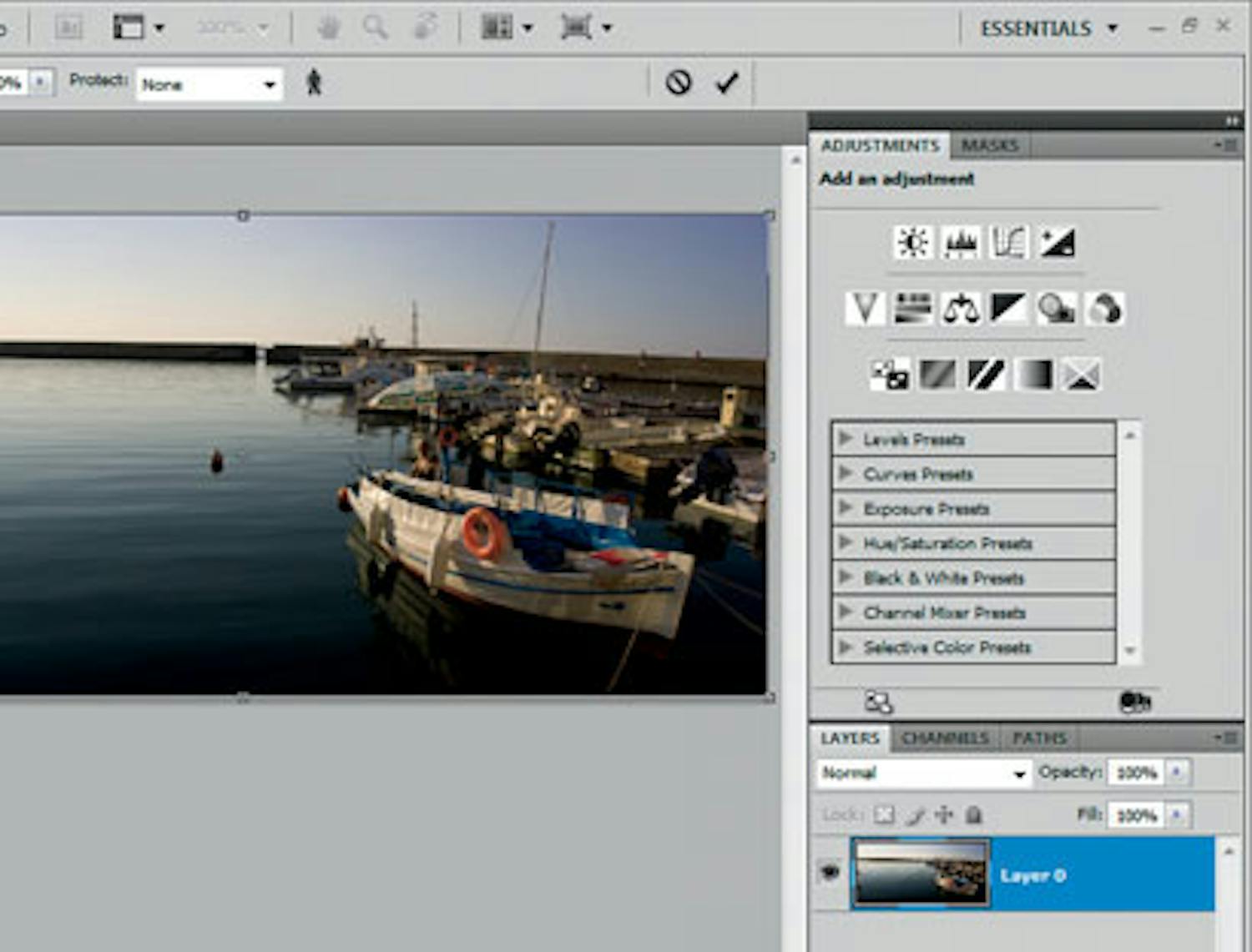Screen dimensions: 1252x952
Task: Switch to the Channels tab
Action: click(945, 738)
